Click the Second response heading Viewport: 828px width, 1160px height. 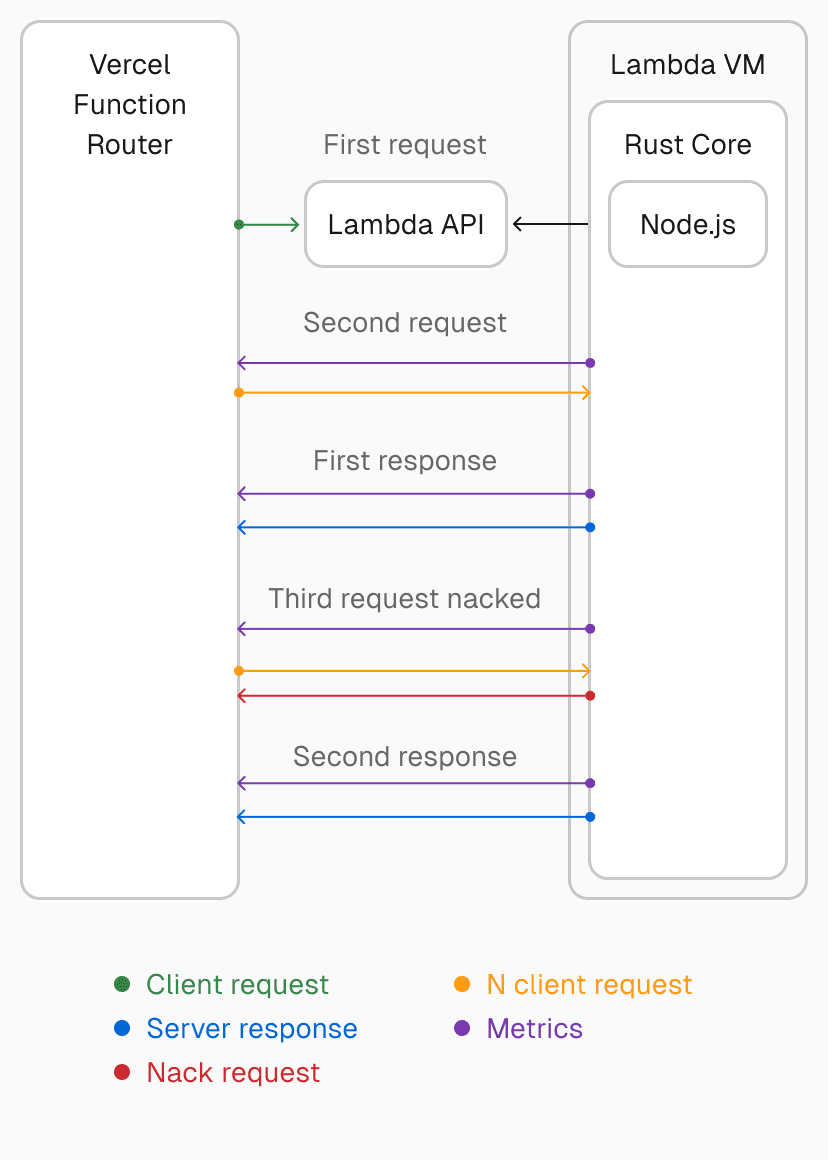[x=405, y=757]
